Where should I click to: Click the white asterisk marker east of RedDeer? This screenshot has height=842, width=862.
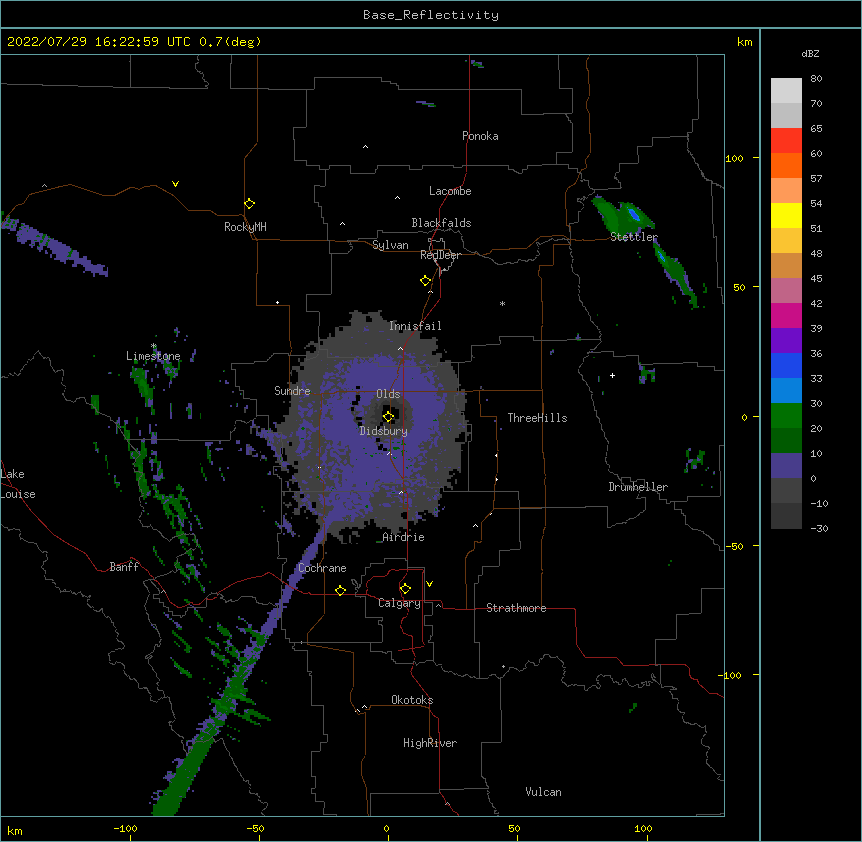point(502,303)
